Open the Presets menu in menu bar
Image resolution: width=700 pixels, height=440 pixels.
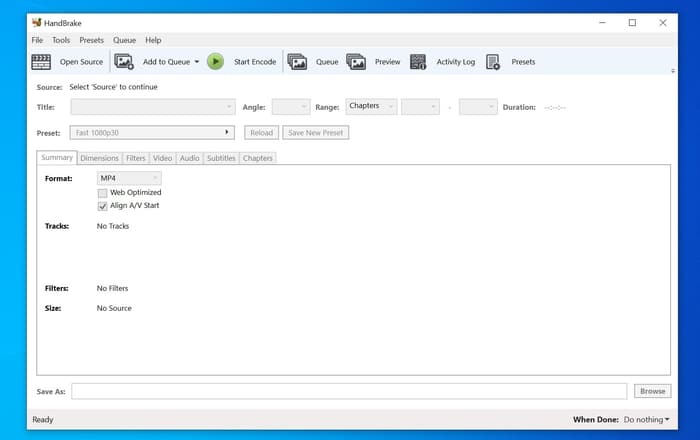92,40
